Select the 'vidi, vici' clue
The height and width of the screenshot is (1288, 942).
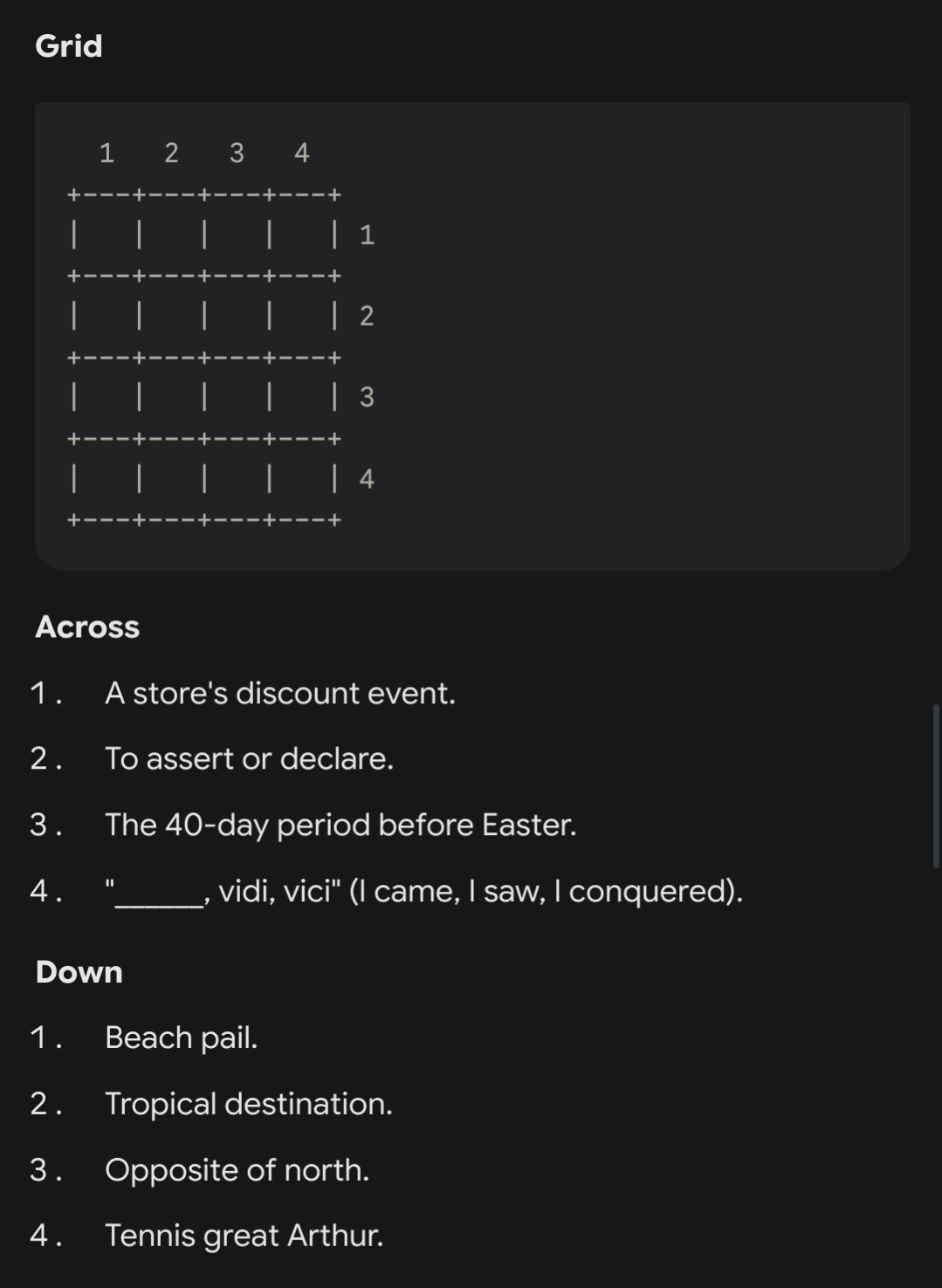coord(424,891)
